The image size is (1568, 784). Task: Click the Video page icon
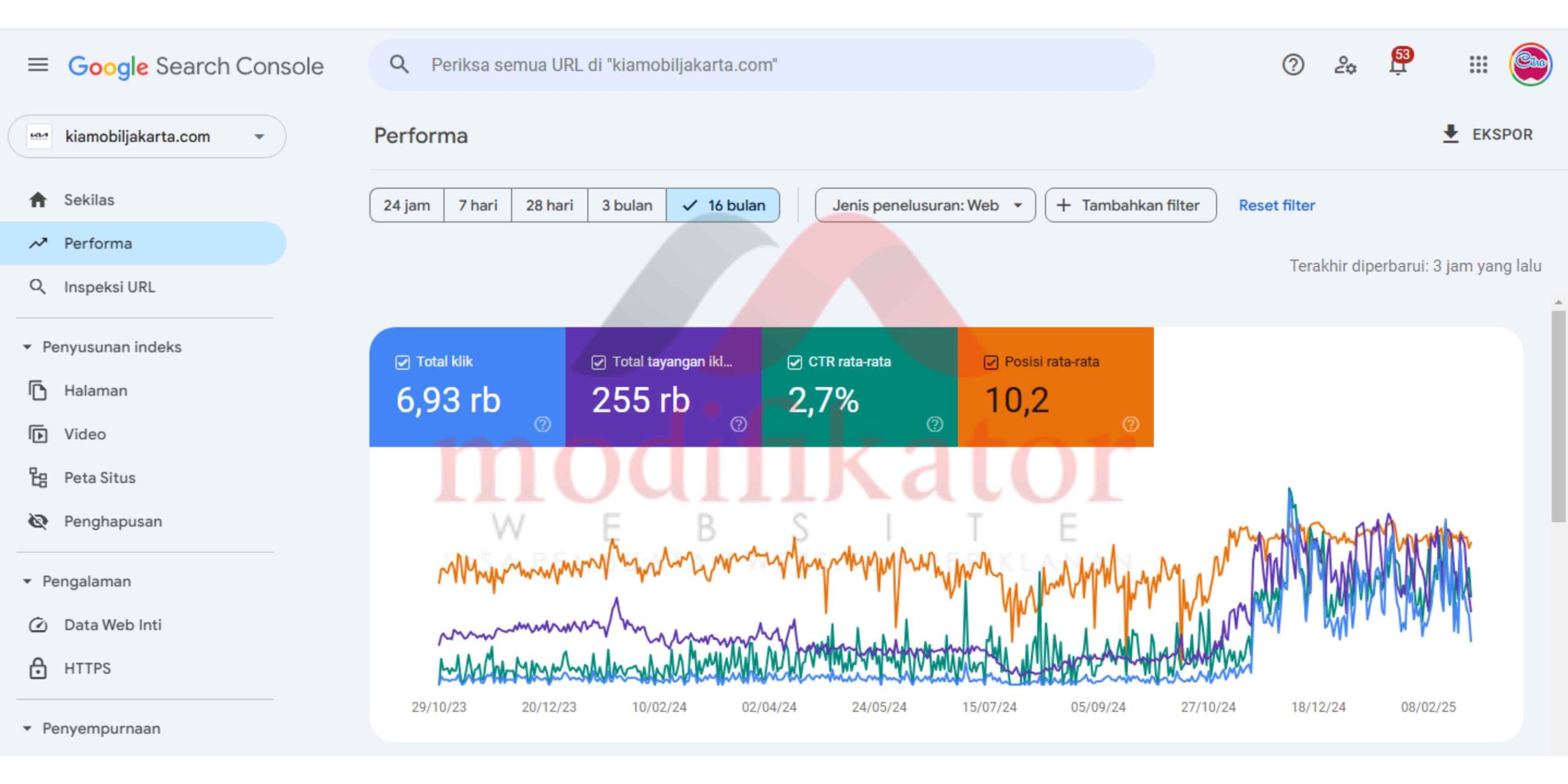(38, 434)
